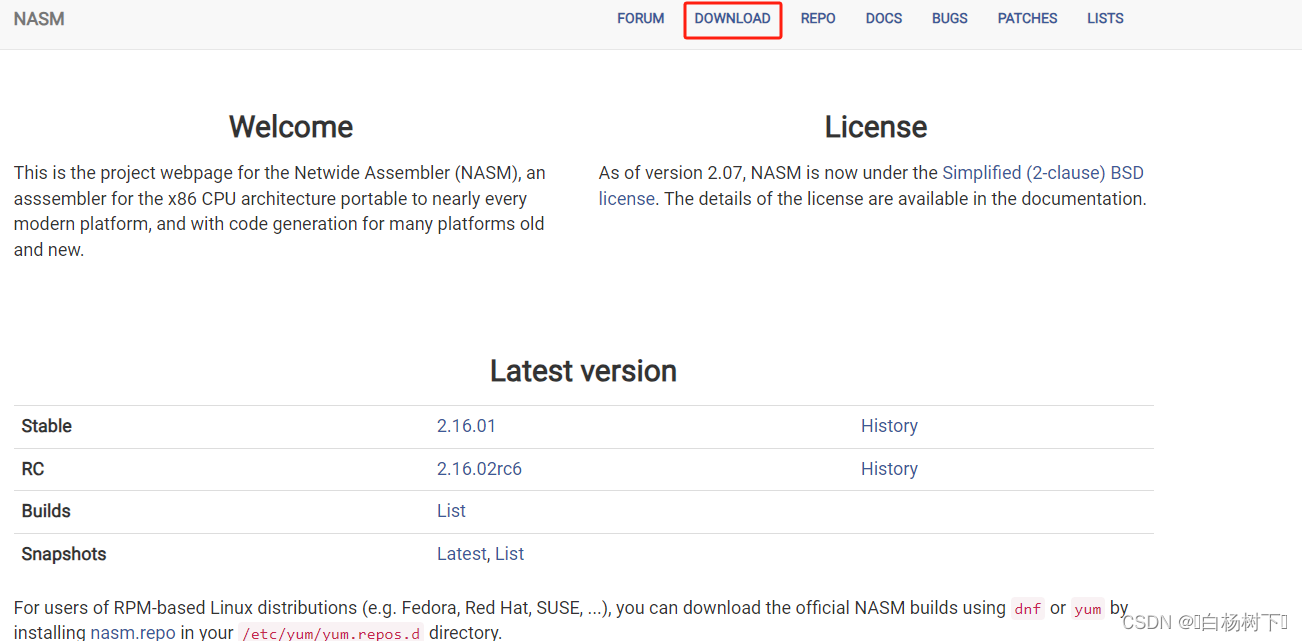
Task: View History for the Stable release
Action: (889, 426)
